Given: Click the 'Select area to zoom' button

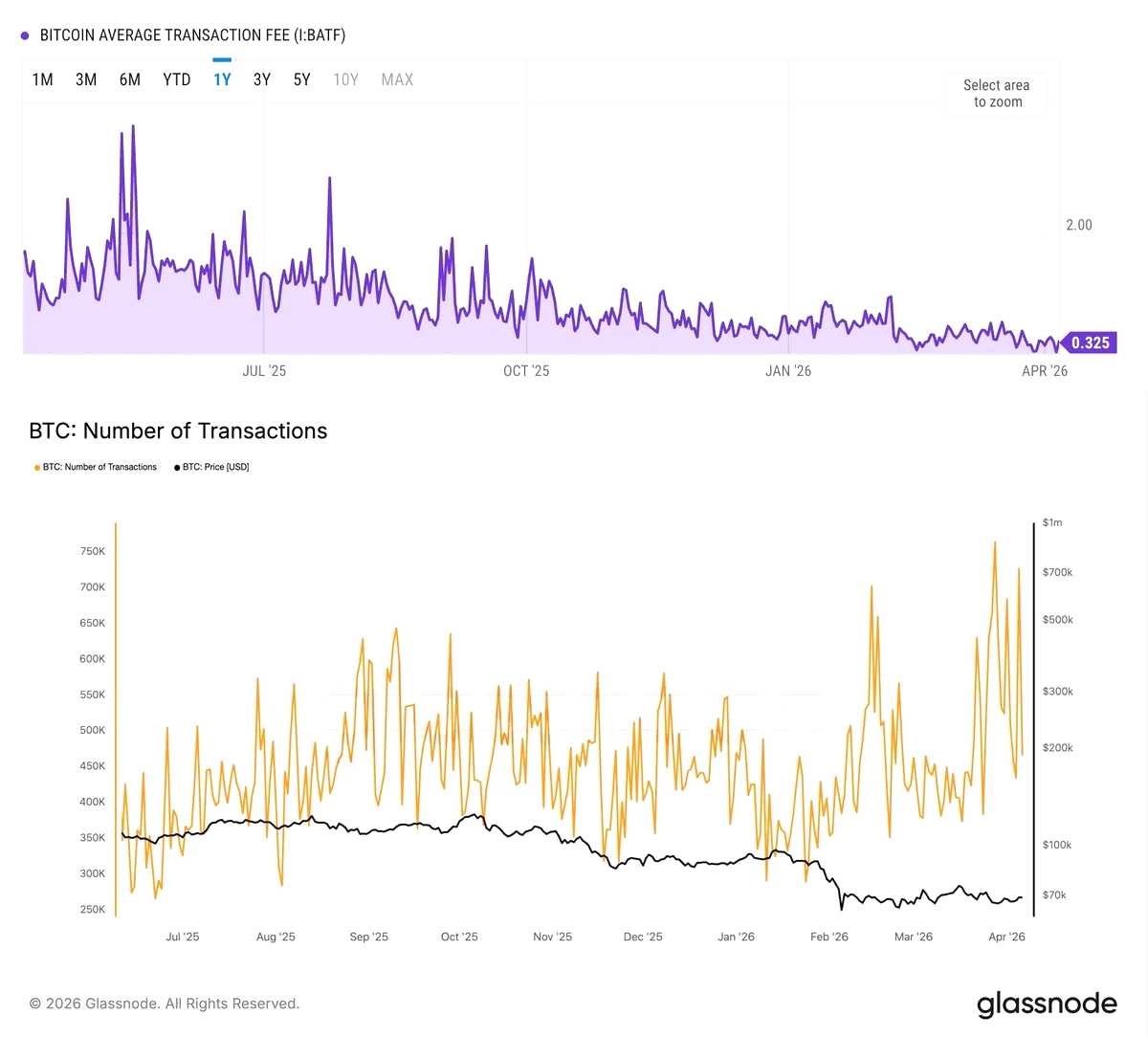Looking at the screenshot, I should 998,94.
